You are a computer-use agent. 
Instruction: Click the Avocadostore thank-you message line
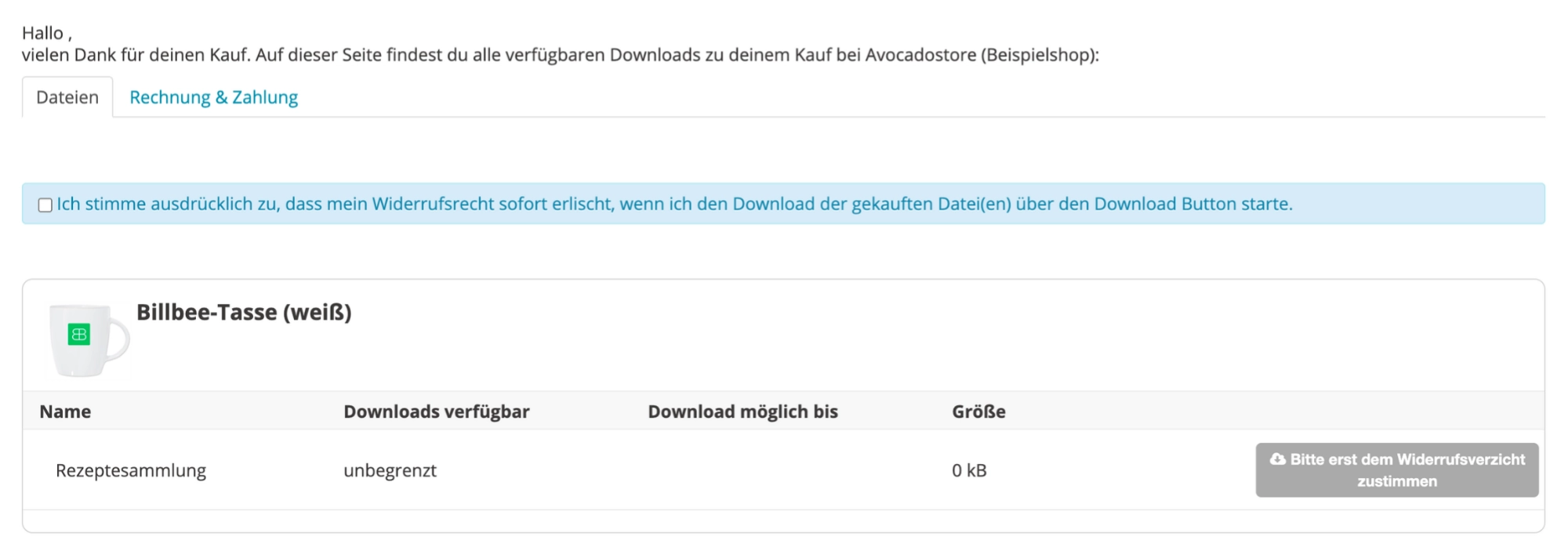(561, 55)
